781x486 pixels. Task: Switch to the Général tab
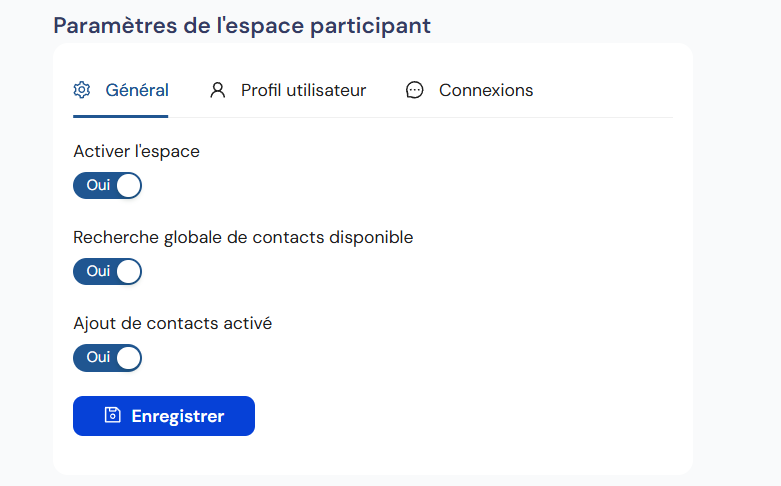137,90
